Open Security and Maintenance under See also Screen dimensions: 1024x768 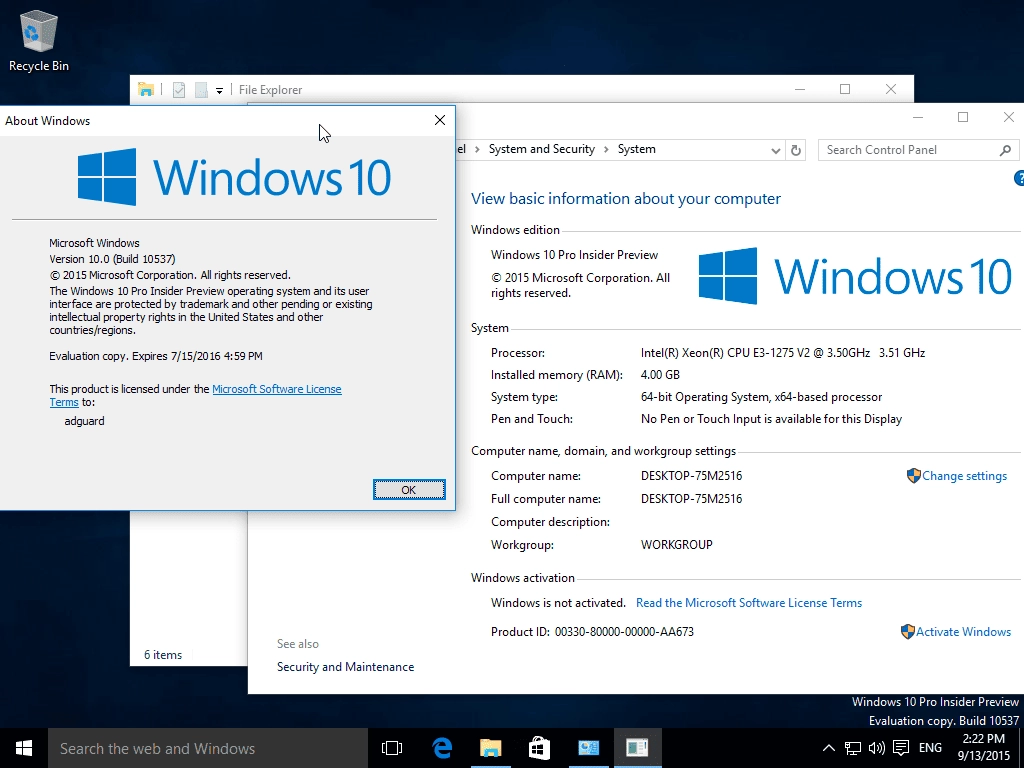[x=345, y=667]
